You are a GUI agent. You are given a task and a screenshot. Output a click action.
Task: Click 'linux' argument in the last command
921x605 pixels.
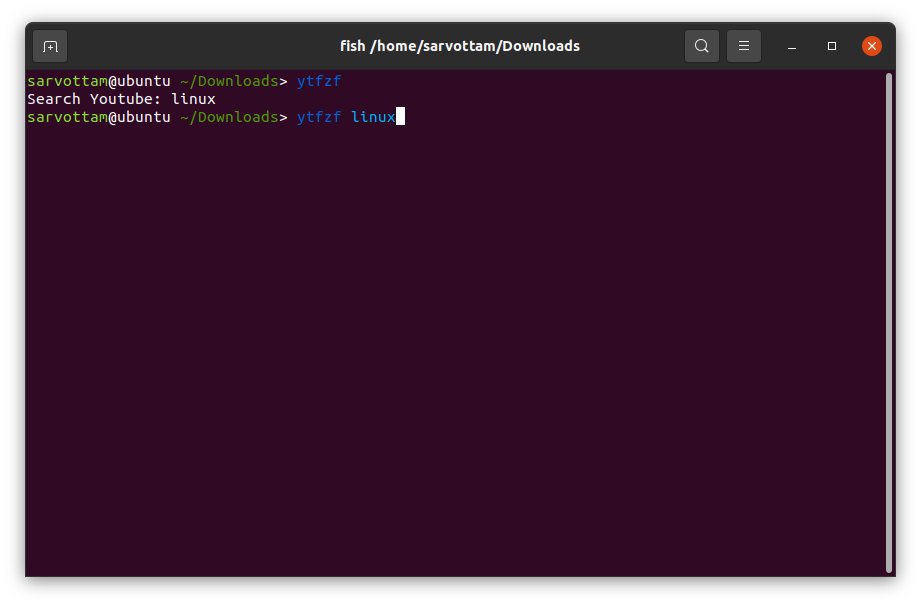tap(373, 117)
